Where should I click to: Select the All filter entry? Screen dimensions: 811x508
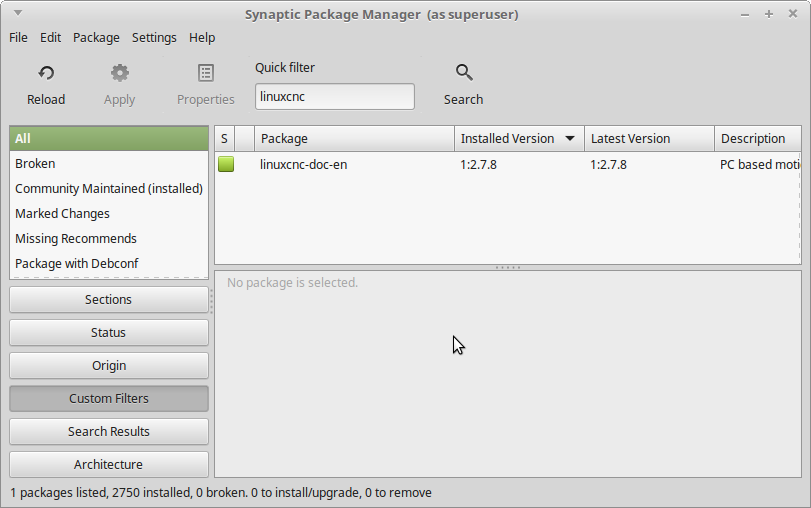[x=109, y=139]
